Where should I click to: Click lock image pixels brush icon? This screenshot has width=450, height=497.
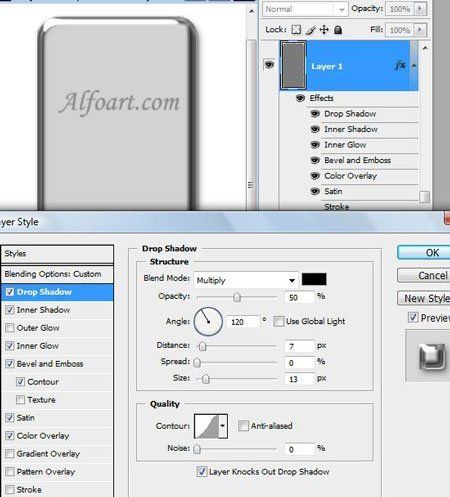[x=310, y=30]
